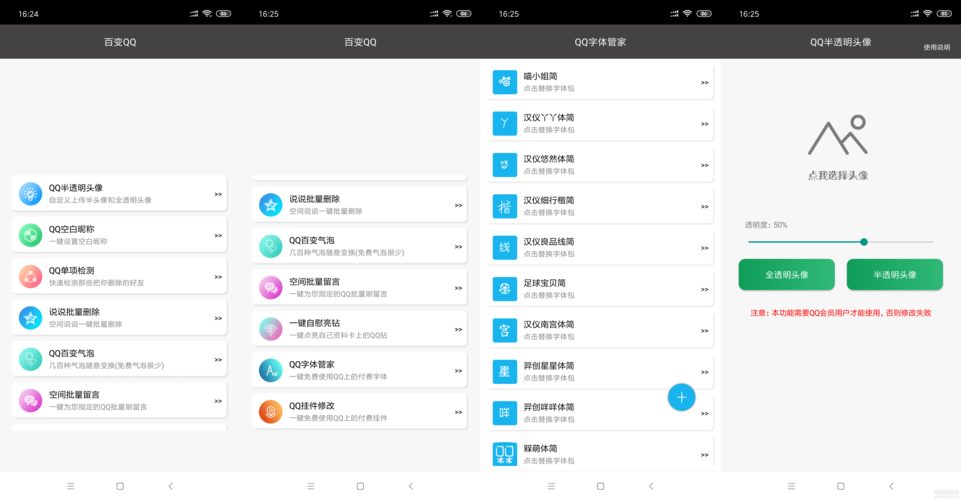The width and height of the screenshot is (961, 500).
Task: Open the >> arrow on QQ空白昵称 row
Action: [x=218, y=235]
